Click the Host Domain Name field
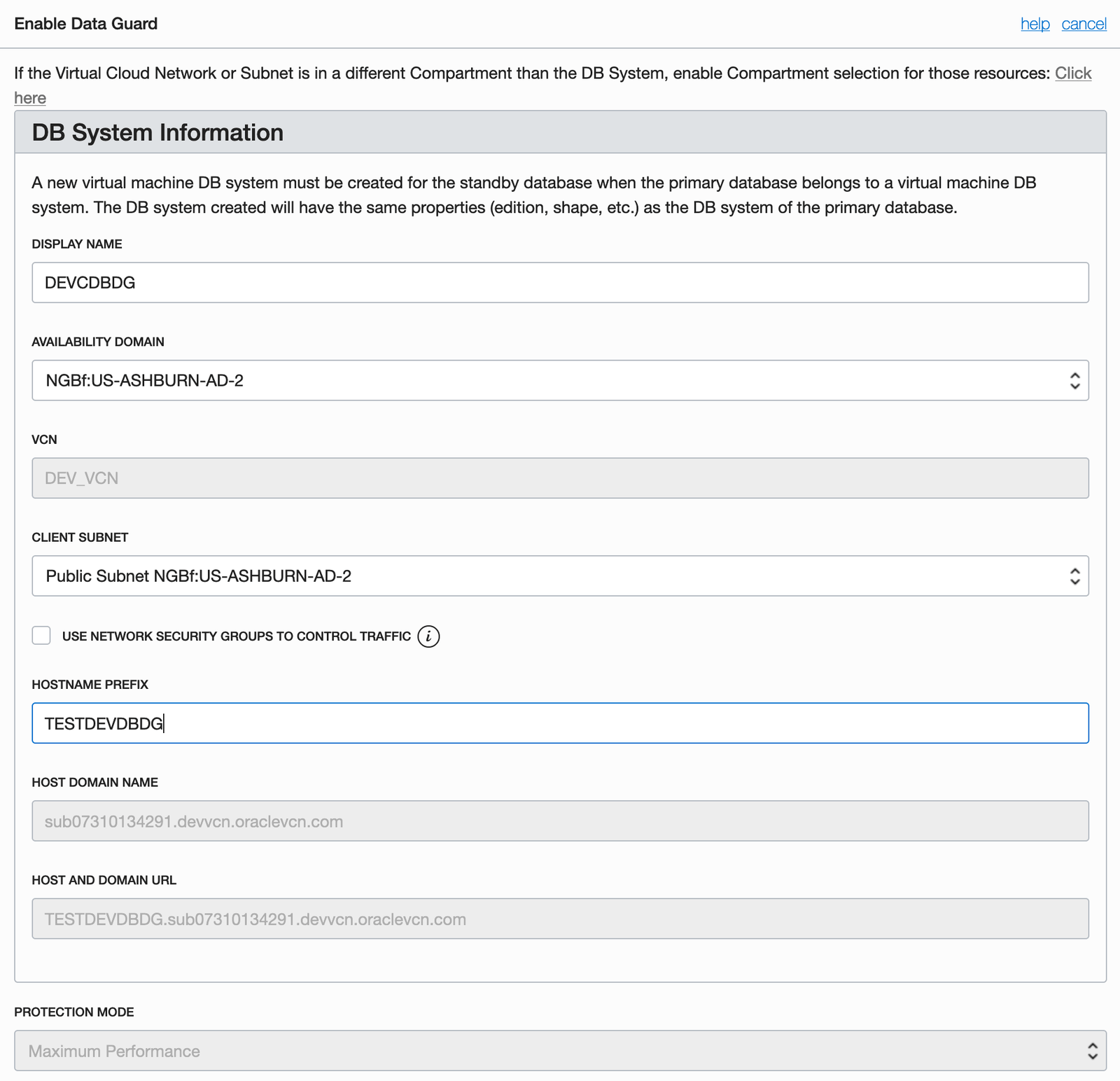 [560, 821]
